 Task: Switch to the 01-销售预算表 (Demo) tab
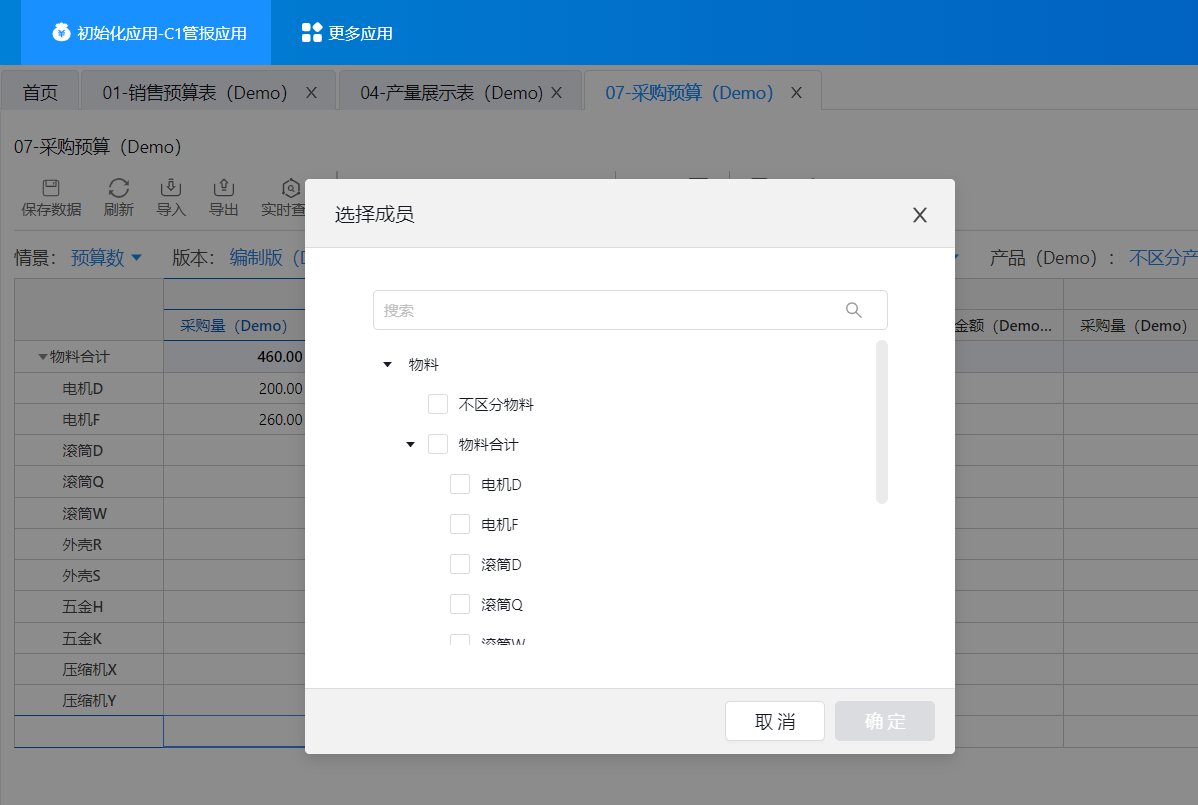(x=195, y=93)
